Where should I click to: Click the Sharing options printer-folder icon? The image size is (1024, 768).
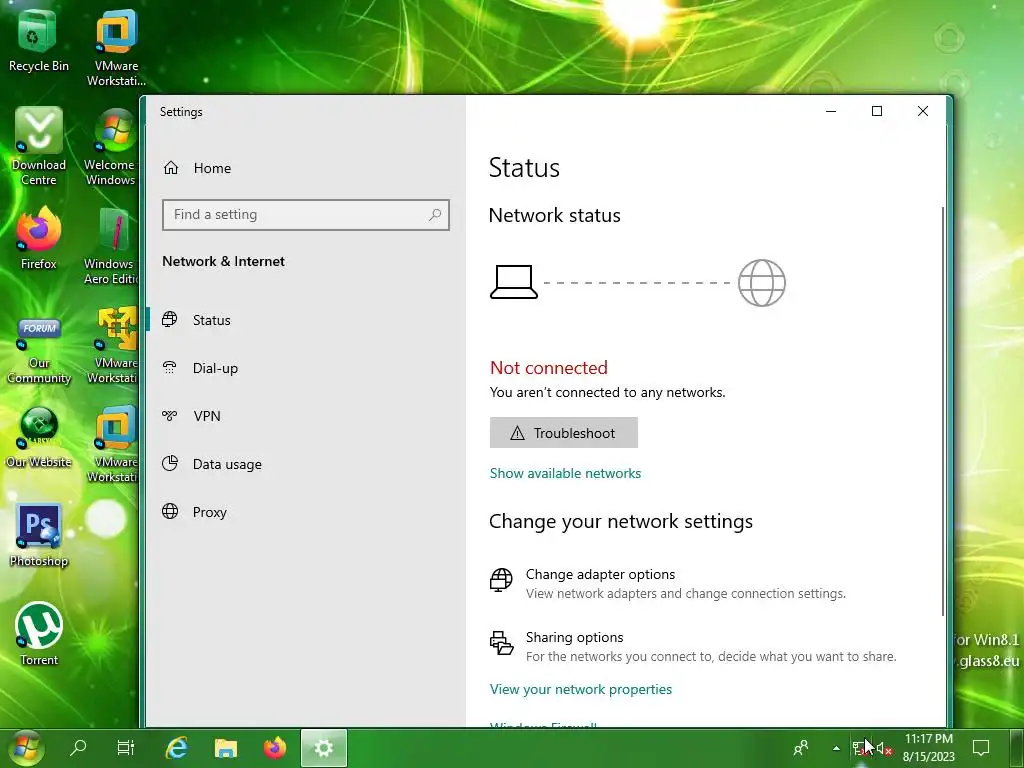point(502,643)
